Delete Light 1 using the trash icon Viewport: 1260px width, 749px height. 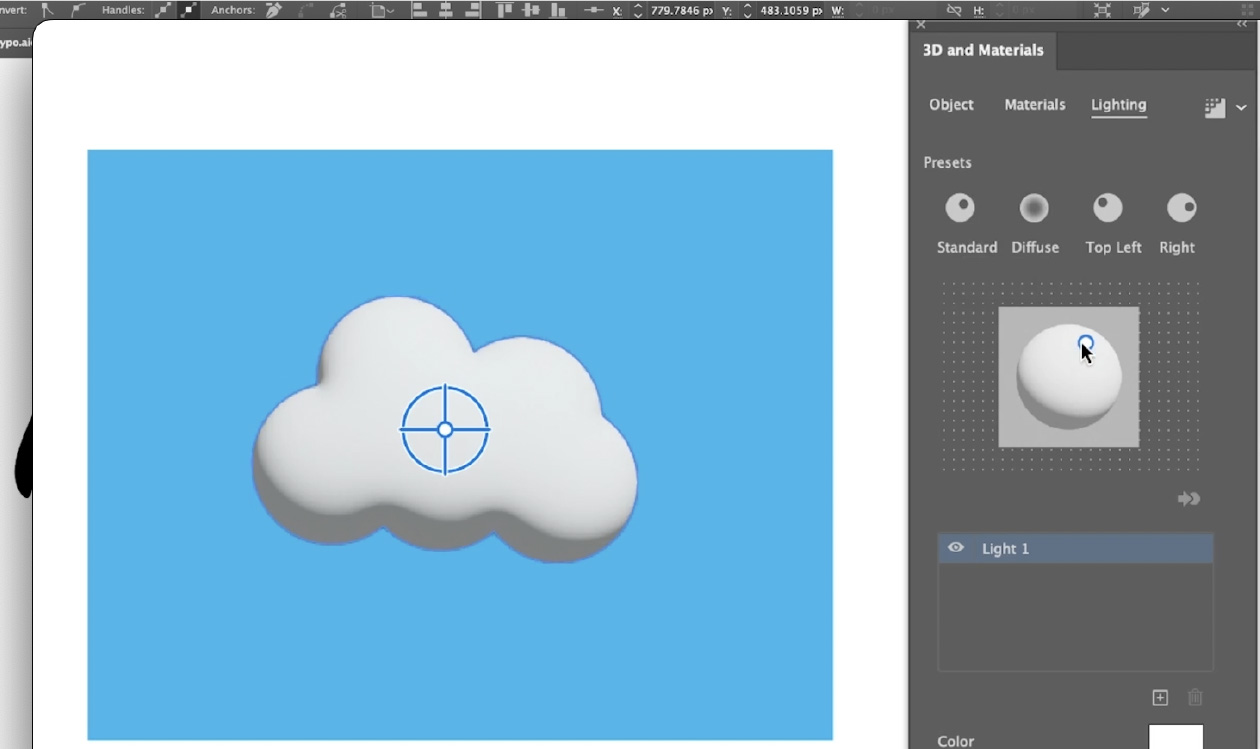[x=1195, y=697]
